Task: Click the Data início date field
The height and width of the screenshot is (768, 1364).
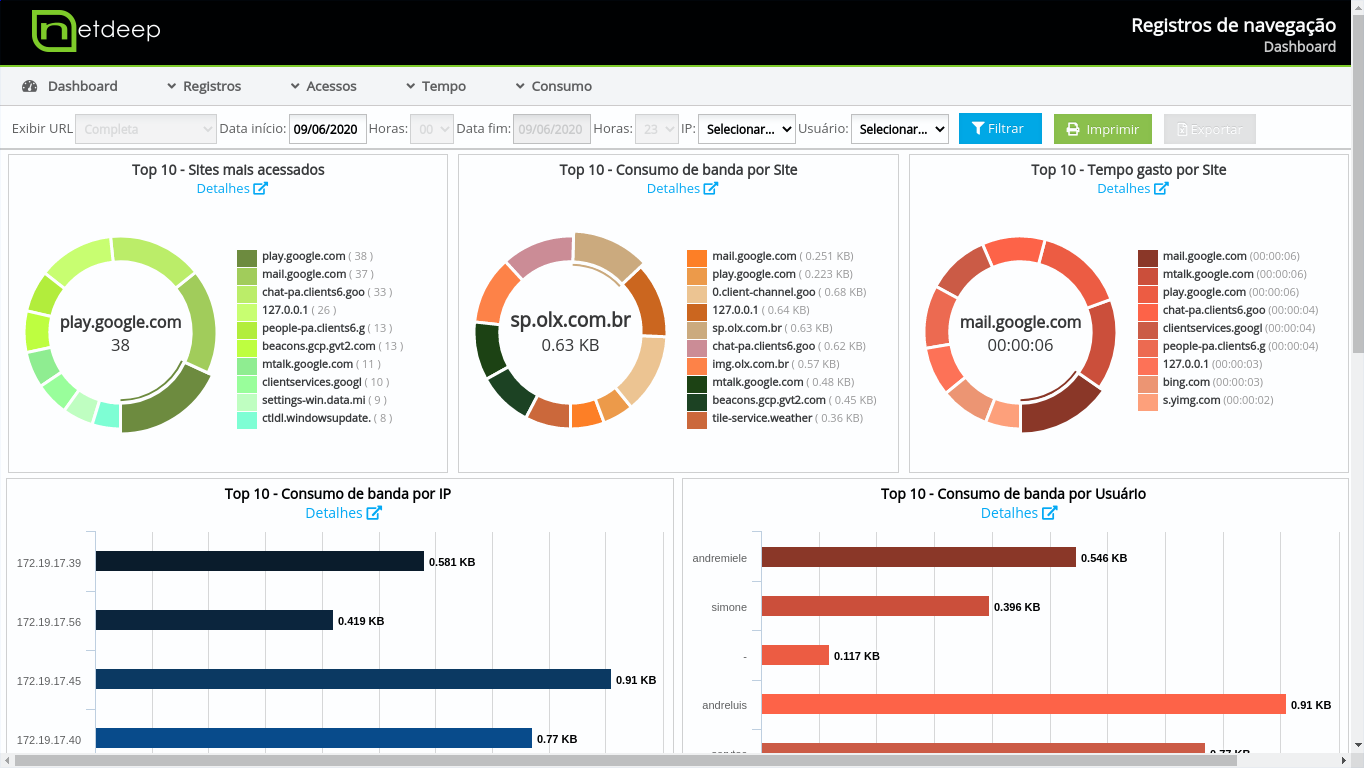Action: coord(327,129)
